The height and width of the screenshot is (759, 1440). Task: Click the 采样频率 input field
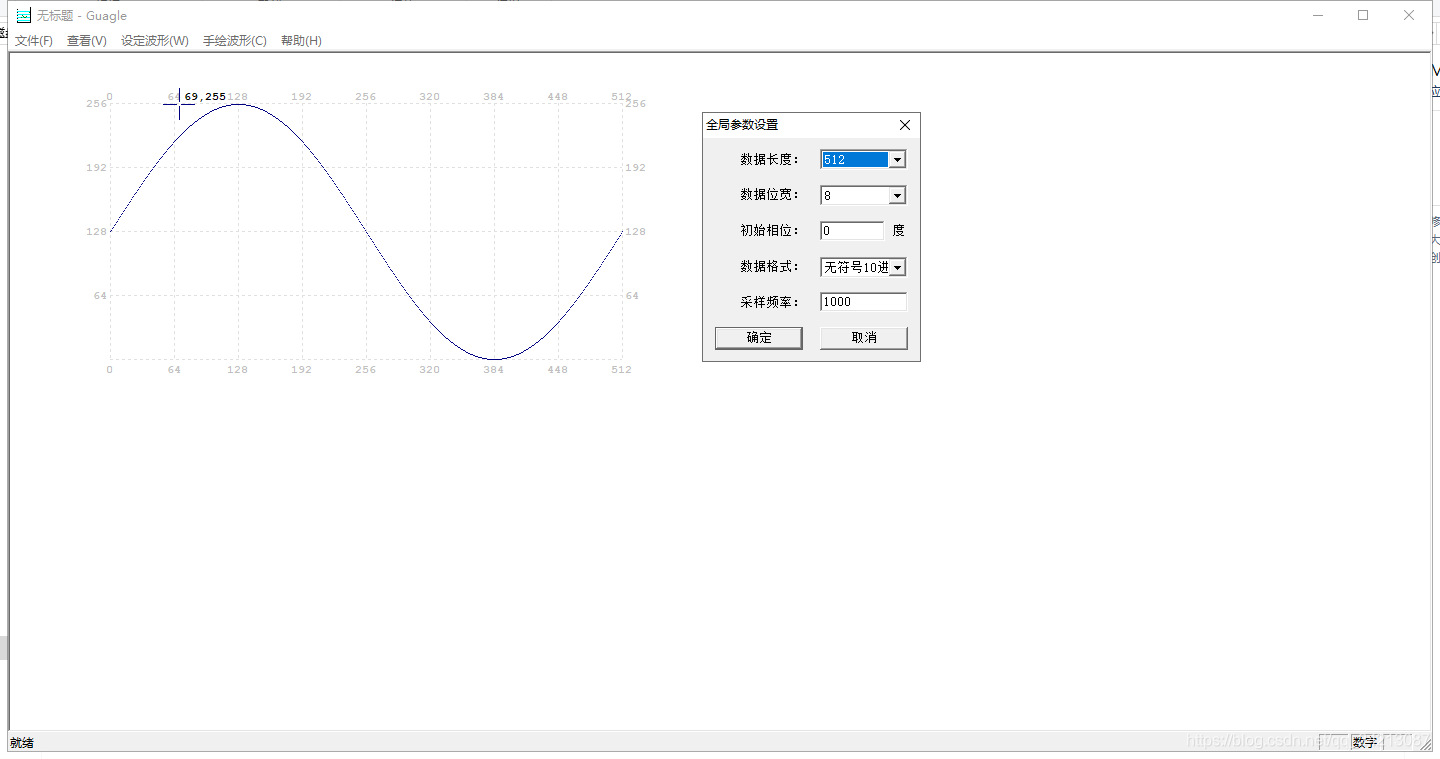[863, 302]
